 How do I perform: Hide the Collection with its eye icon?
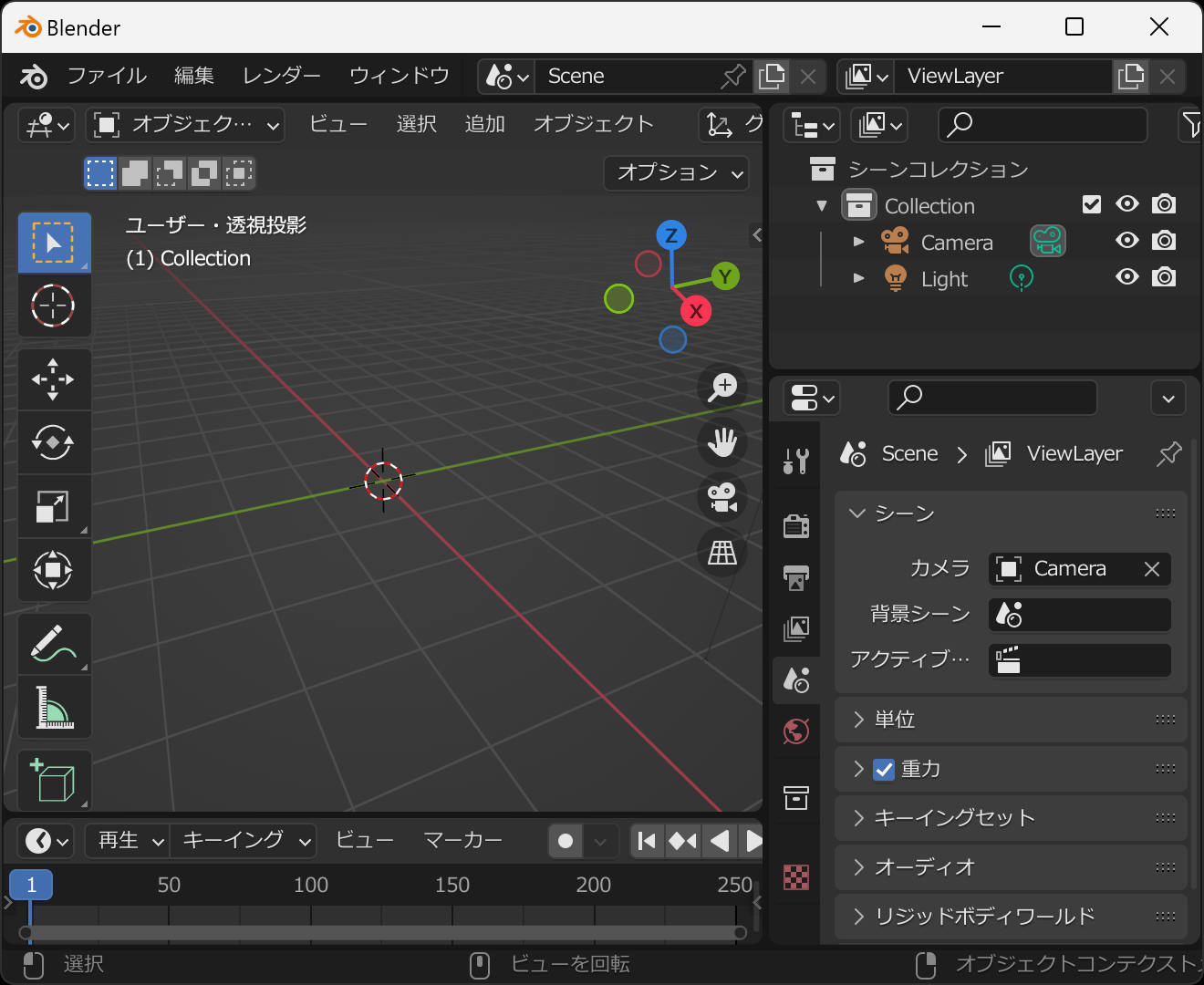click(1127, 204)
